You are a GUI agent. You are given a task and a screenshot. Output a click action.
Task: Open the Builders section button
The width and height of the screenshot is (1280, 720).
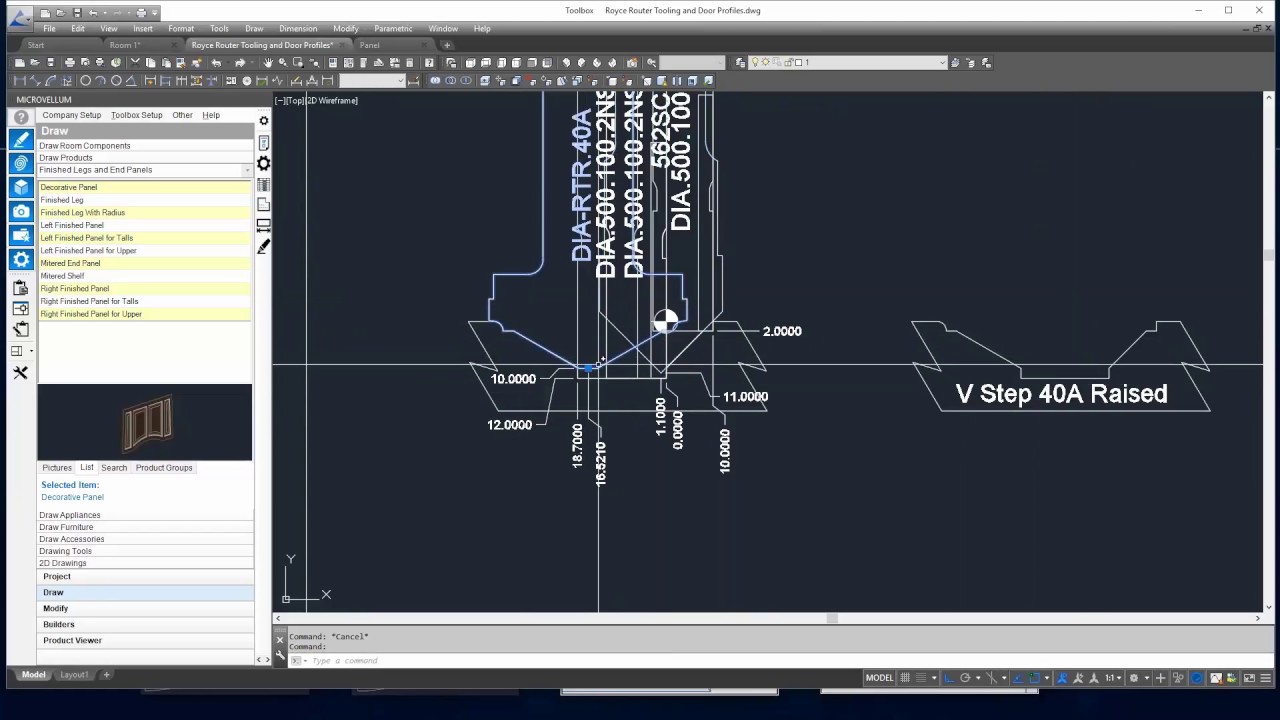click(x=145, y=624)
